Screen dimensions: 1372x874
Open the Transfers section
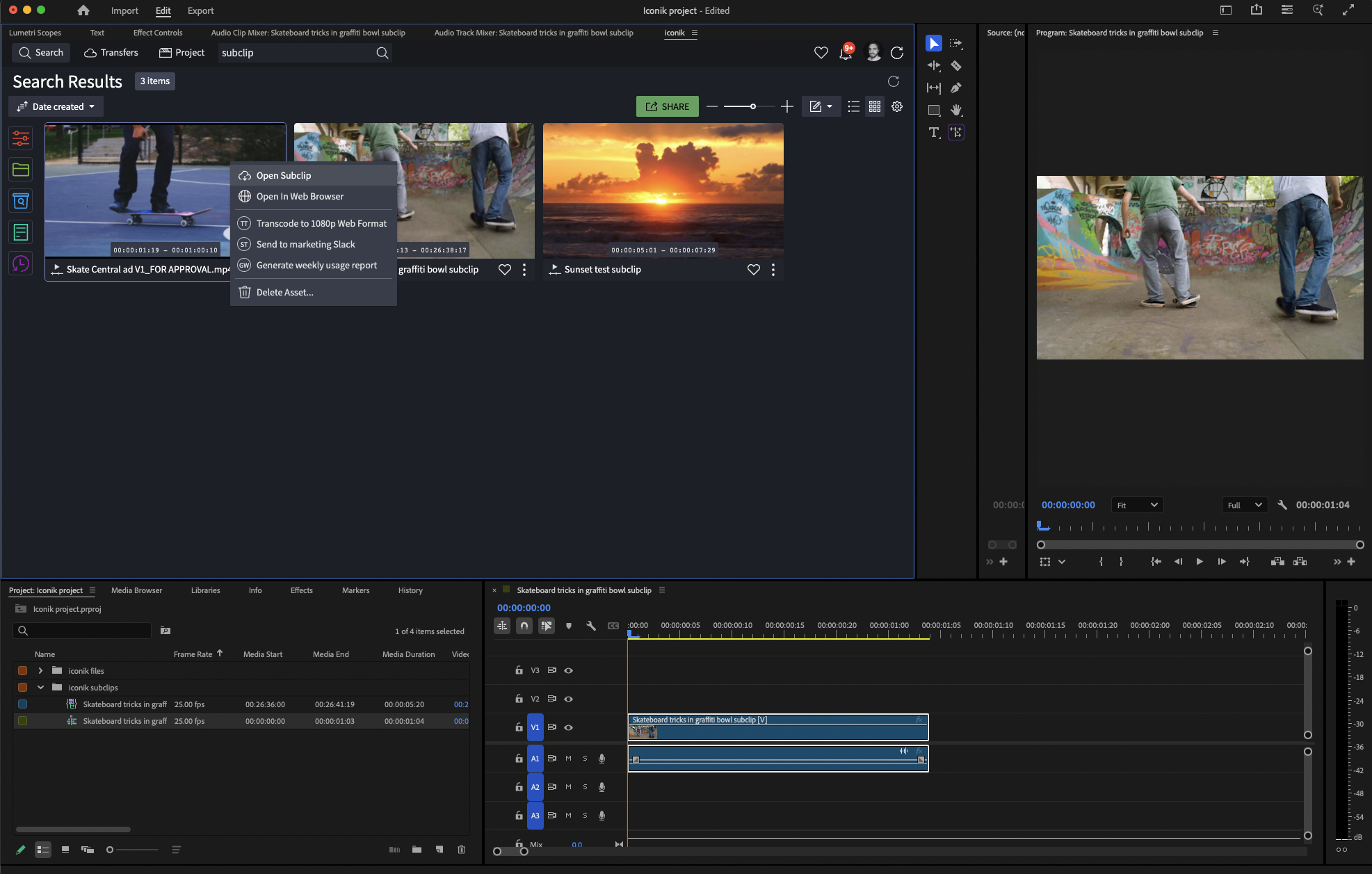pos(111,53)
